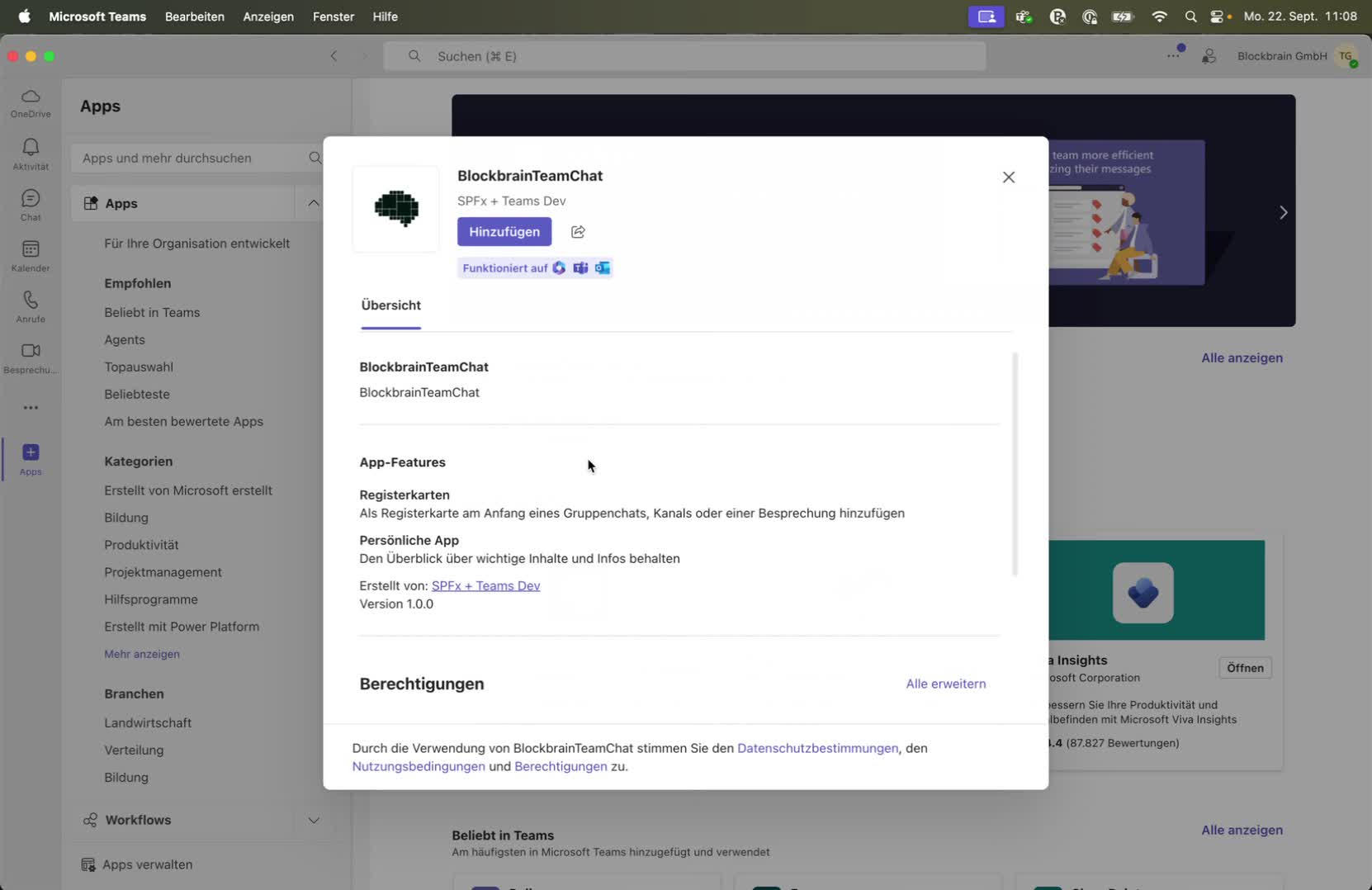This screenshot has height=890, width=1372.
Task: Click the Apps und mehr durchsuchen field
Action: [x=190, y=158]
